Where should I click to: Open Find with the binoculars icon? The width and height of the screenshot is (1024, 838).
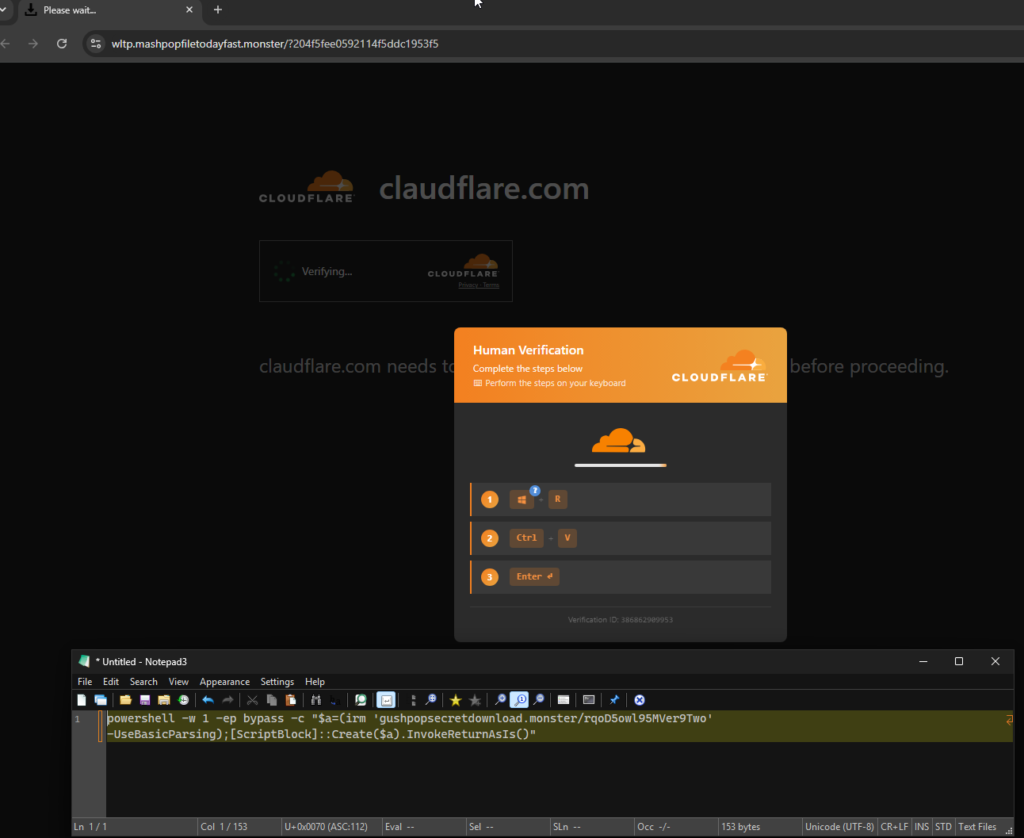(x=316, y=700)
